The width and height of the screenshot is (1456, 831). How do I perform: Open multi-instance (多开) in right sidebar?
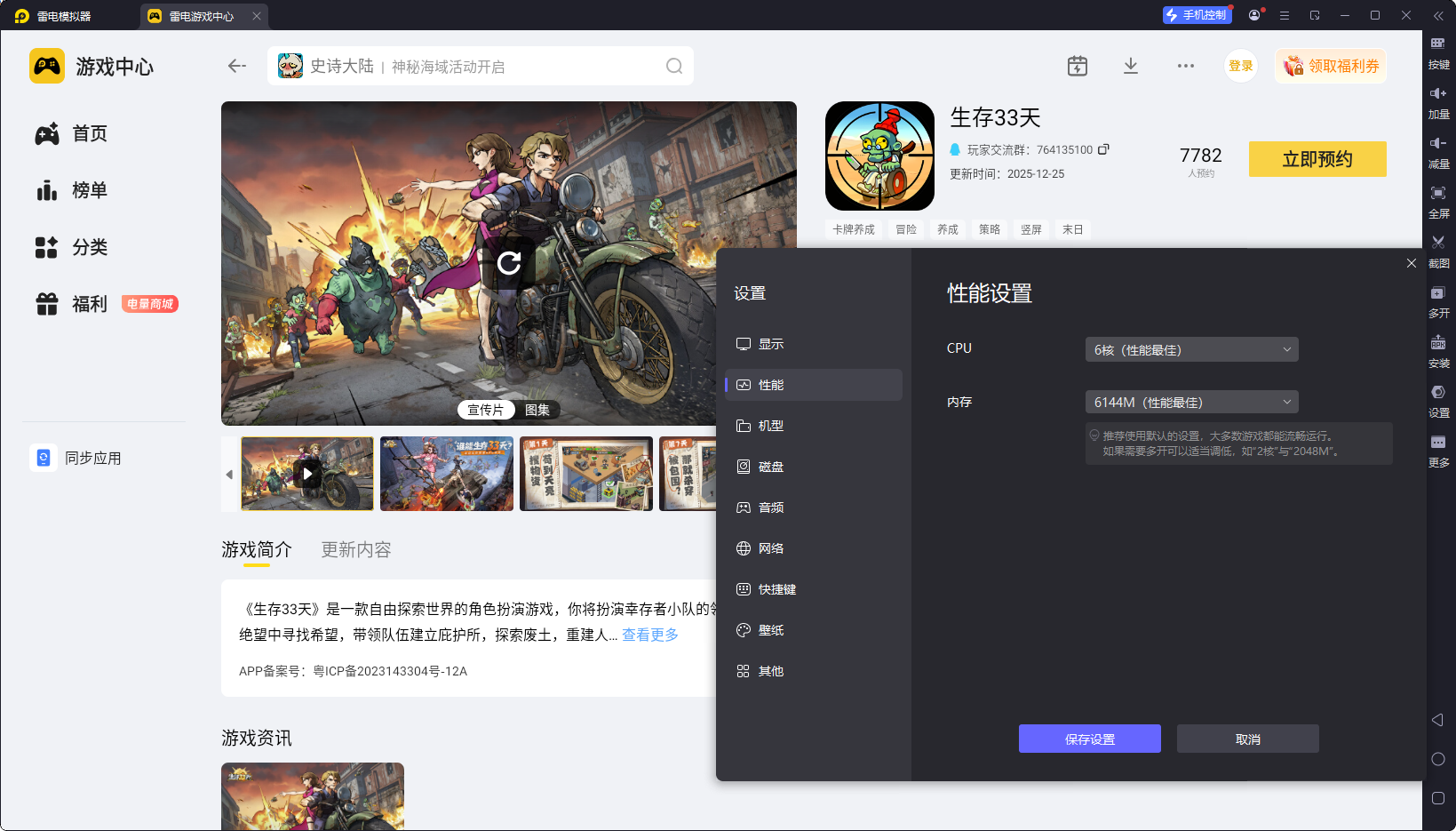click(x=1438, y=293)
